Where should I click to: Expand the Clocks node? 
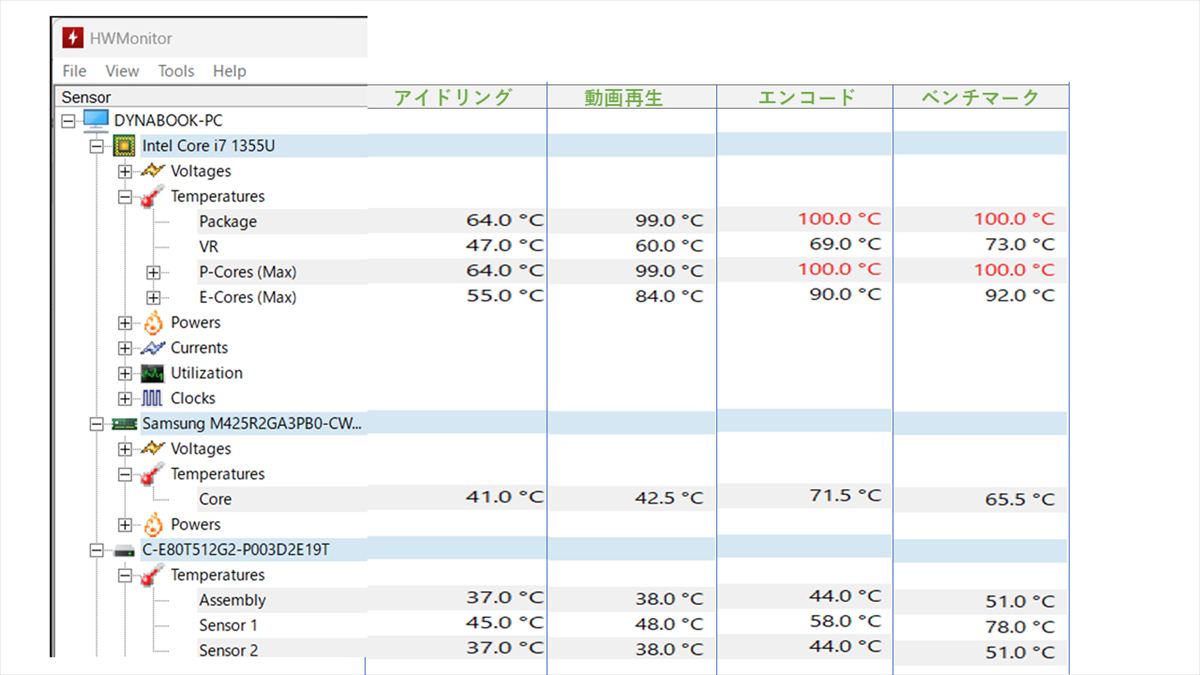pyautogui.click(x=125, y=398)
